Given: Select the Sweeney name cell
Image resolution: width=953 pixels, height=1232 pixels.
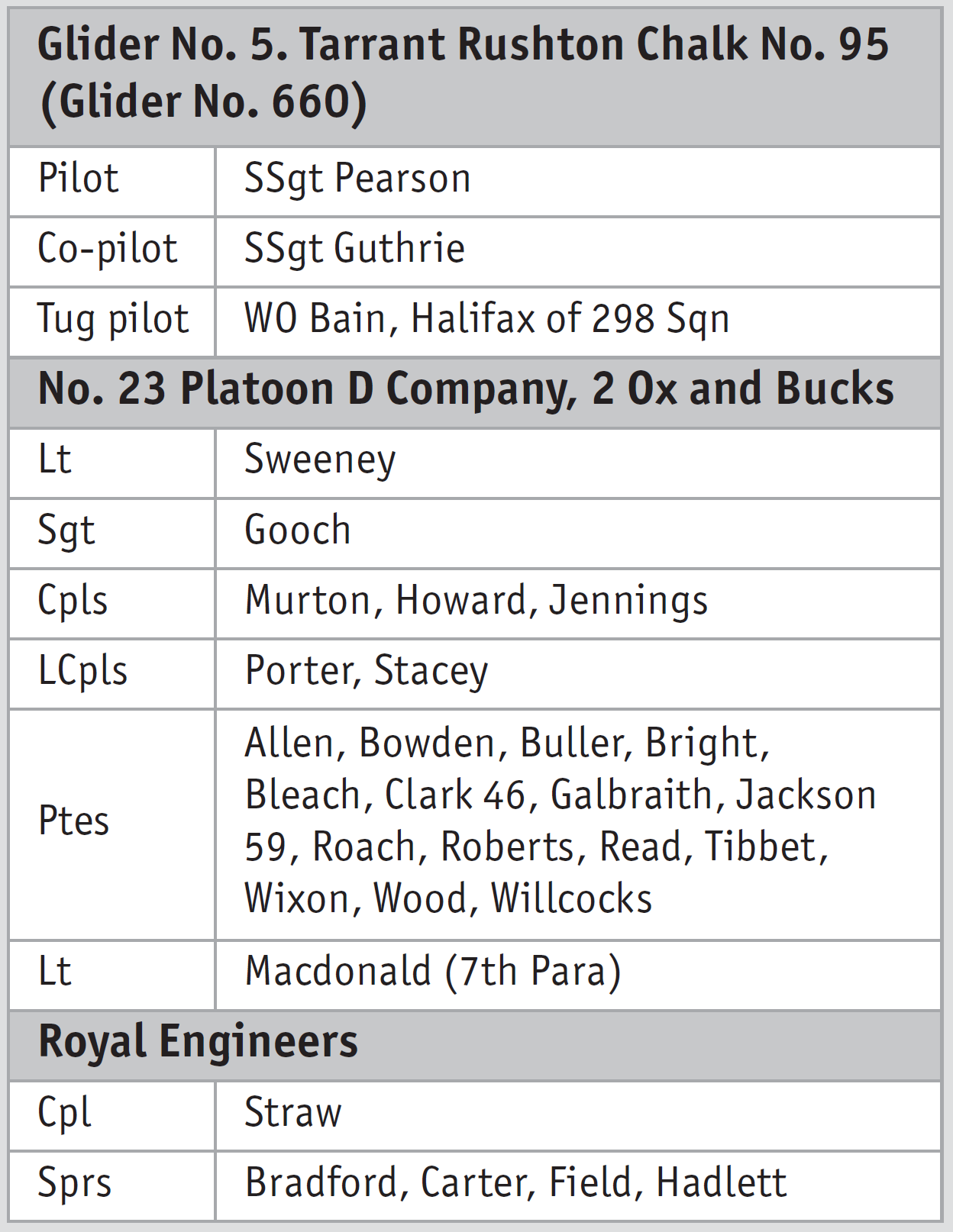Looking at the screenshot, I should pos(320,460).
